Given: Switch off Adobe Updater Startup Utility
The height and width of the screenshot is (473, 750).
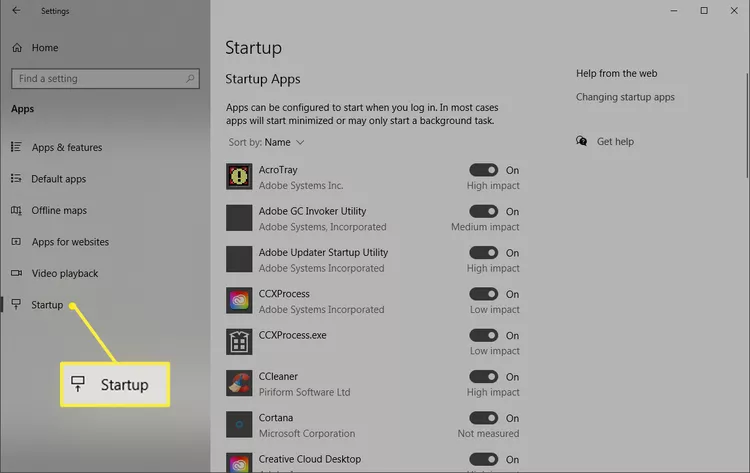Looking at the screenshot, I should 484,253.
